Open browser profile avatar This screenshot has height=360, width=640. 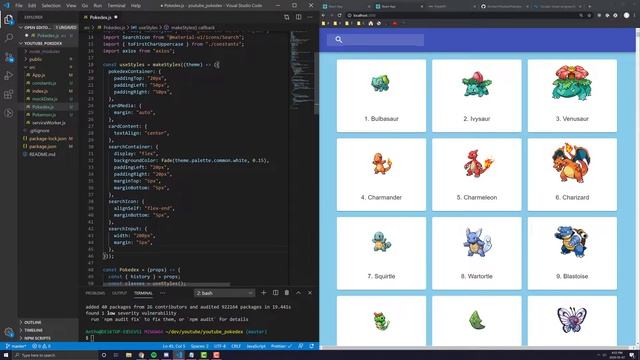pos(627,15)
